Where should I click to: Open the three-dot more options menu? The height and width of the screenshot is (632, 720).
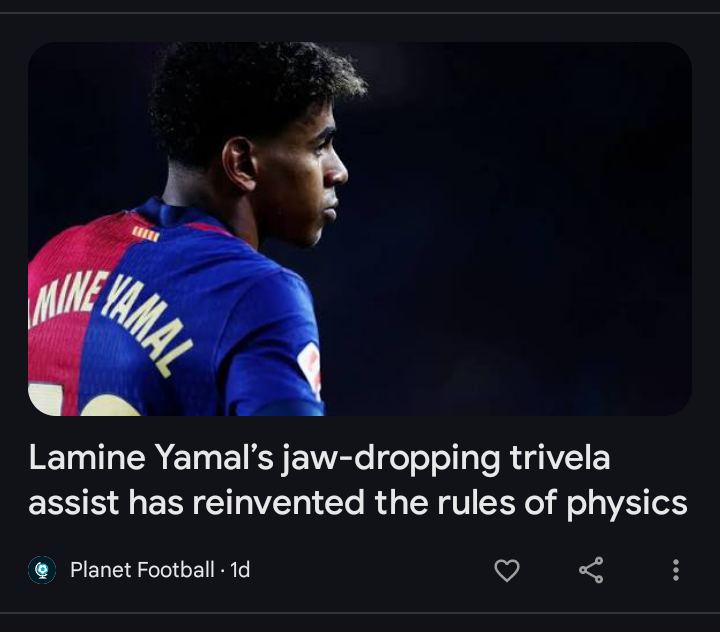[675, 570]
